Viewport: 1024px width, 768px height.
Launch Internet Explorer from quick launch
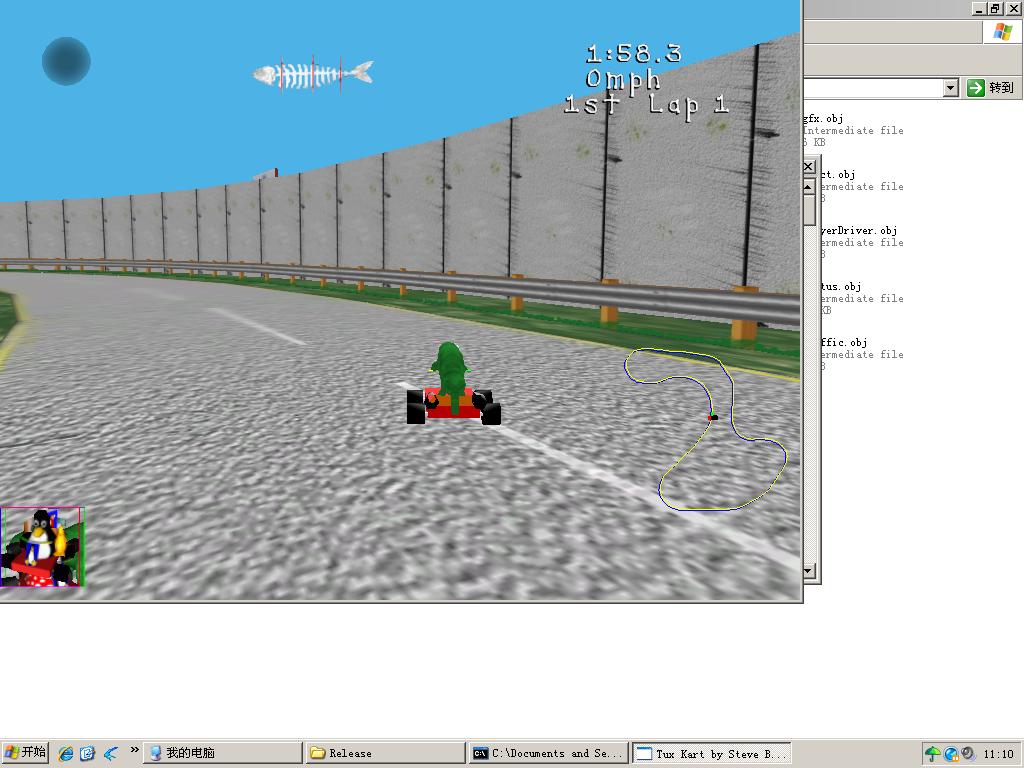65,753
